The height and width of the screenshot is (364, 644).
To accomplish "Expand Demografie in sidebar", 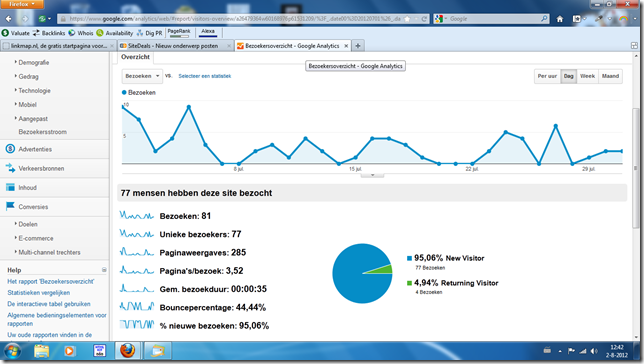I will [x=33, y=62].
